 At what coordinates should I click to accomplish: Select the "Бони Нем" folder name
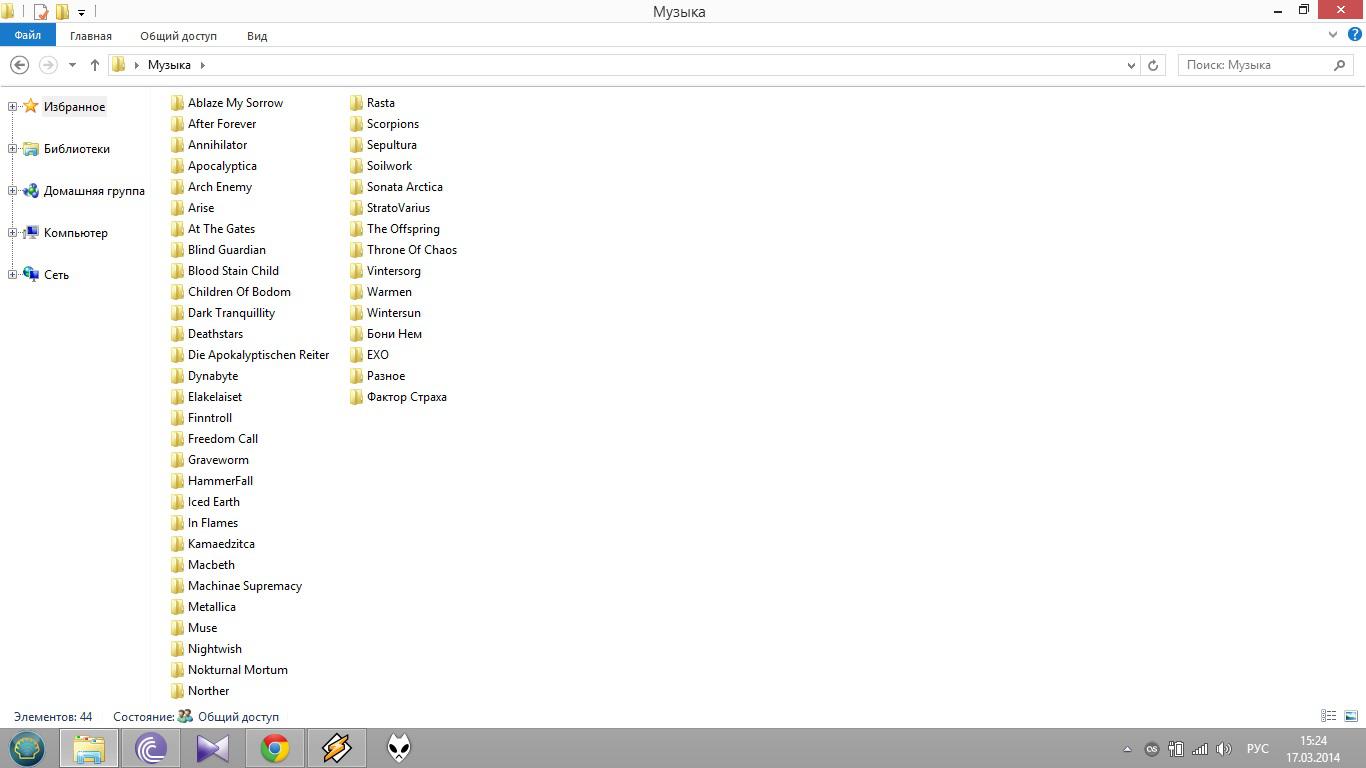(x=394, y=334)
